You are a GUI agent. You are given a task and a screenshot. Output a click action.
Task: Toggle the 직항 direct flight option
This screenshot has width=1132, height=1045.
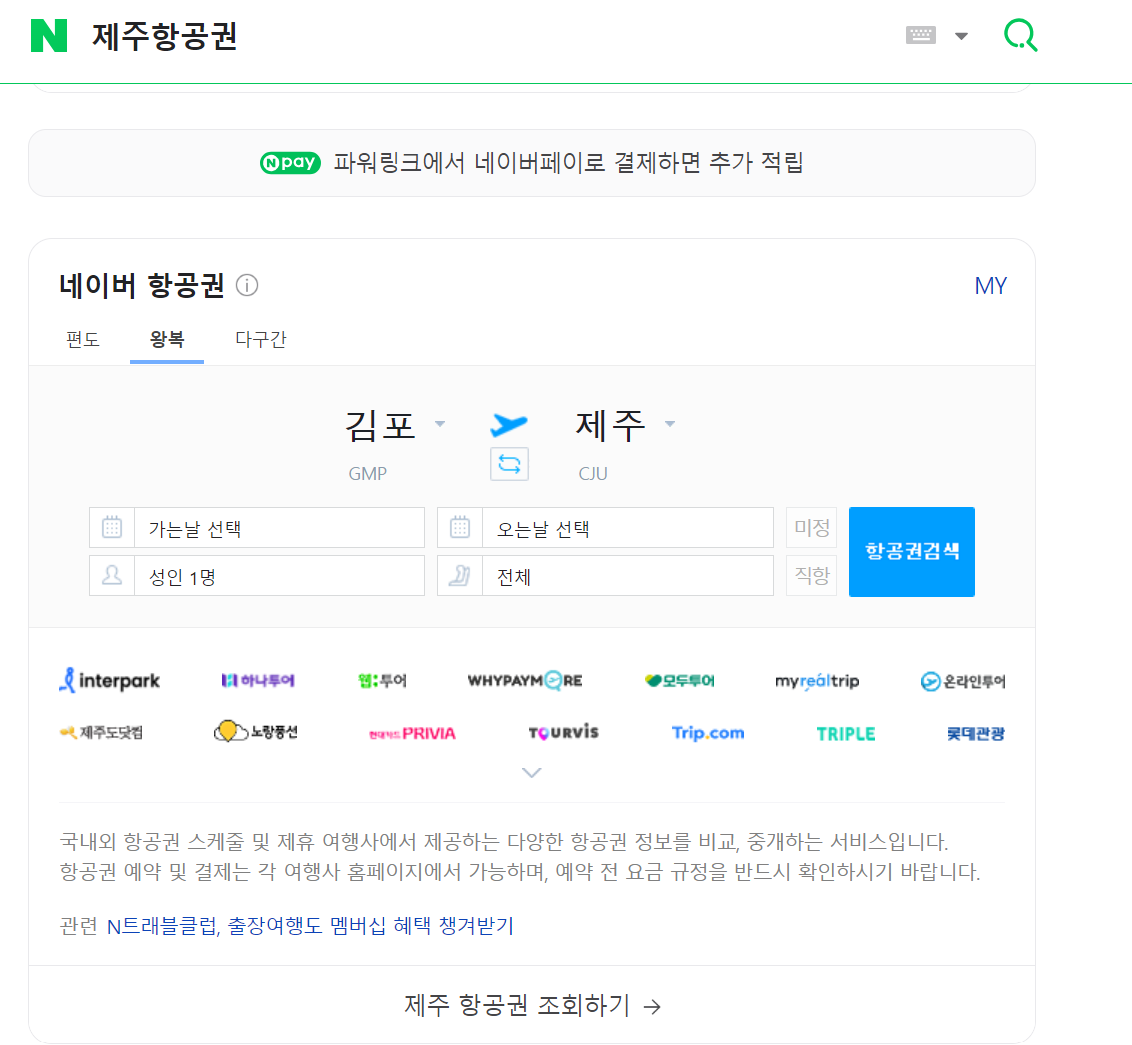tap(811, 576)
